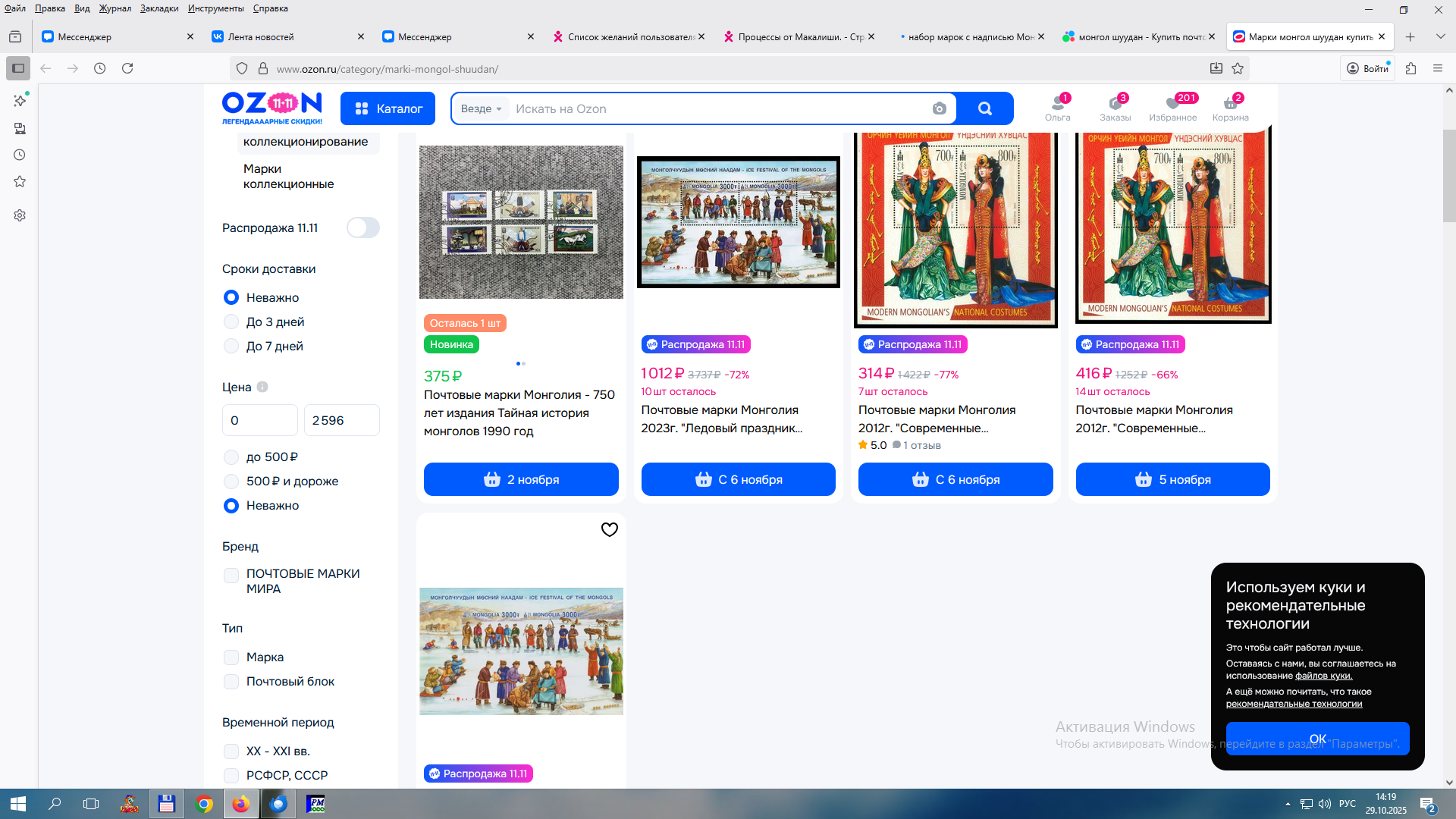Expand the Везде search scope dropdown

(481, 108)
